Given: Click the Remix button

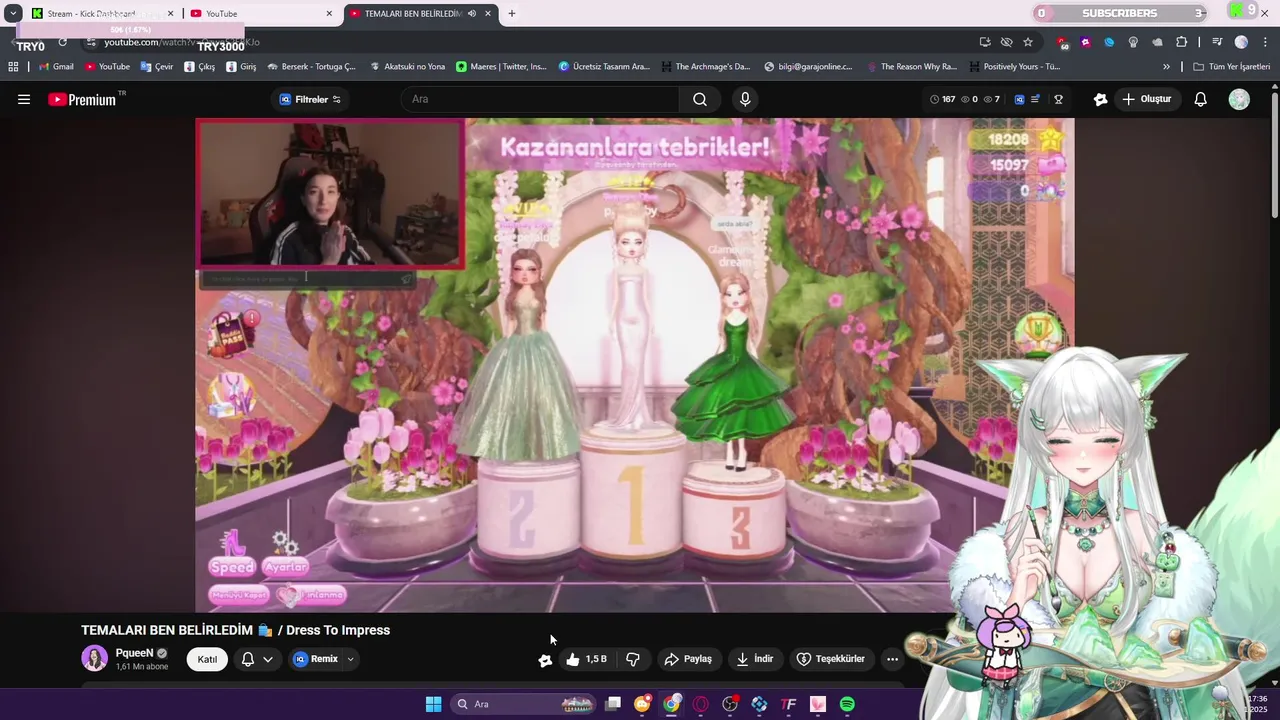Looking at the screenshot, I should point(316,659).
